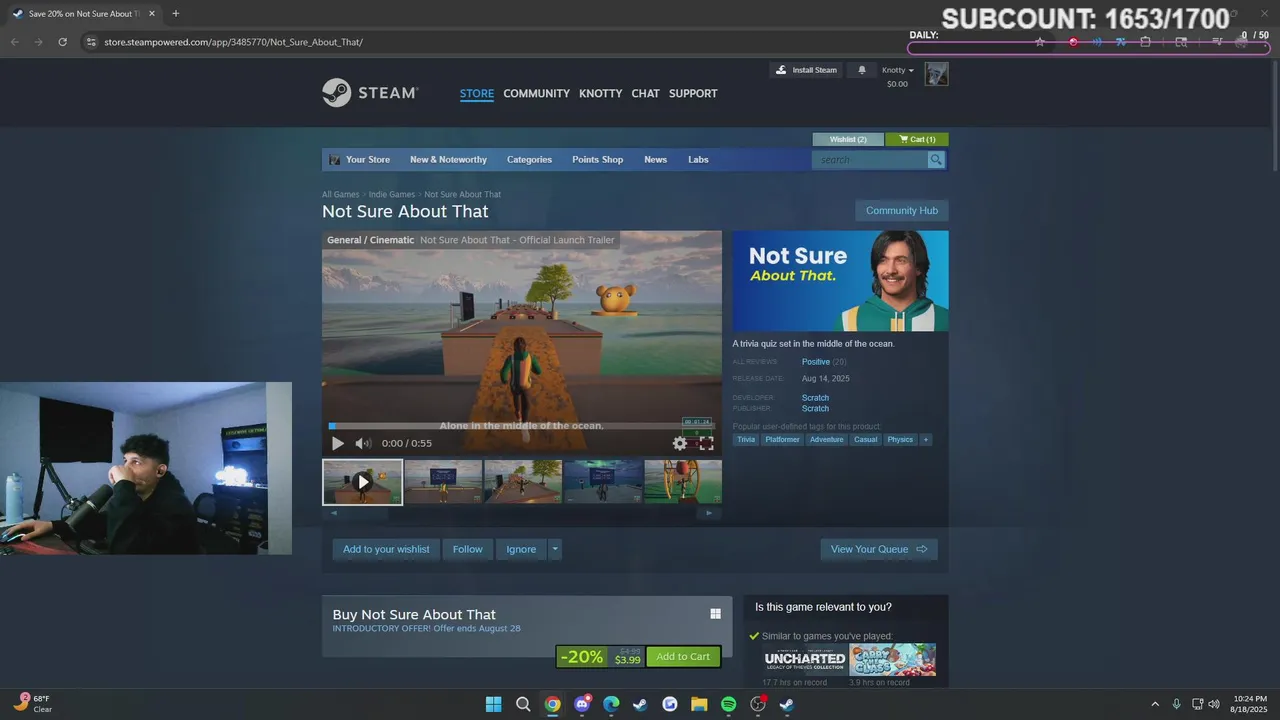Open the SUPPORT page
This screenshot has width=1280, height=720.
(x=693, y=94)
